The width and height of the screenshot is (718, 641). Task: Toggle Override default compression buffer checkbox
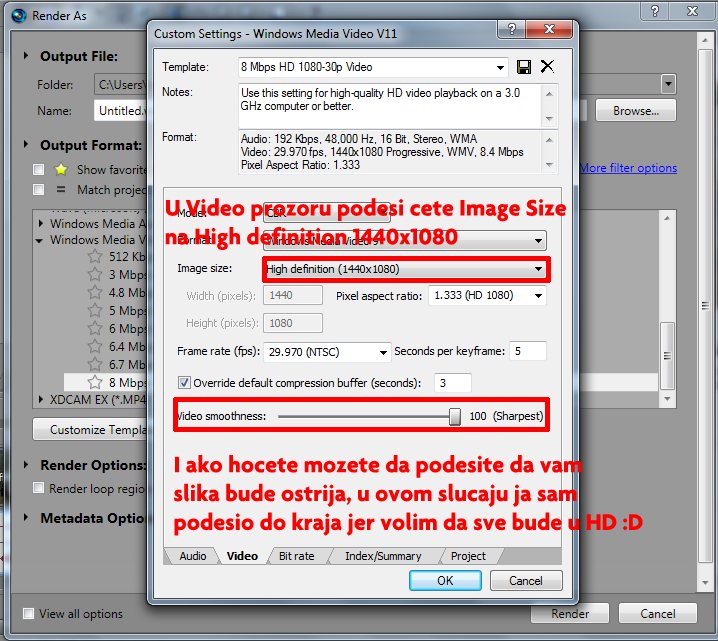coord(184,383)
